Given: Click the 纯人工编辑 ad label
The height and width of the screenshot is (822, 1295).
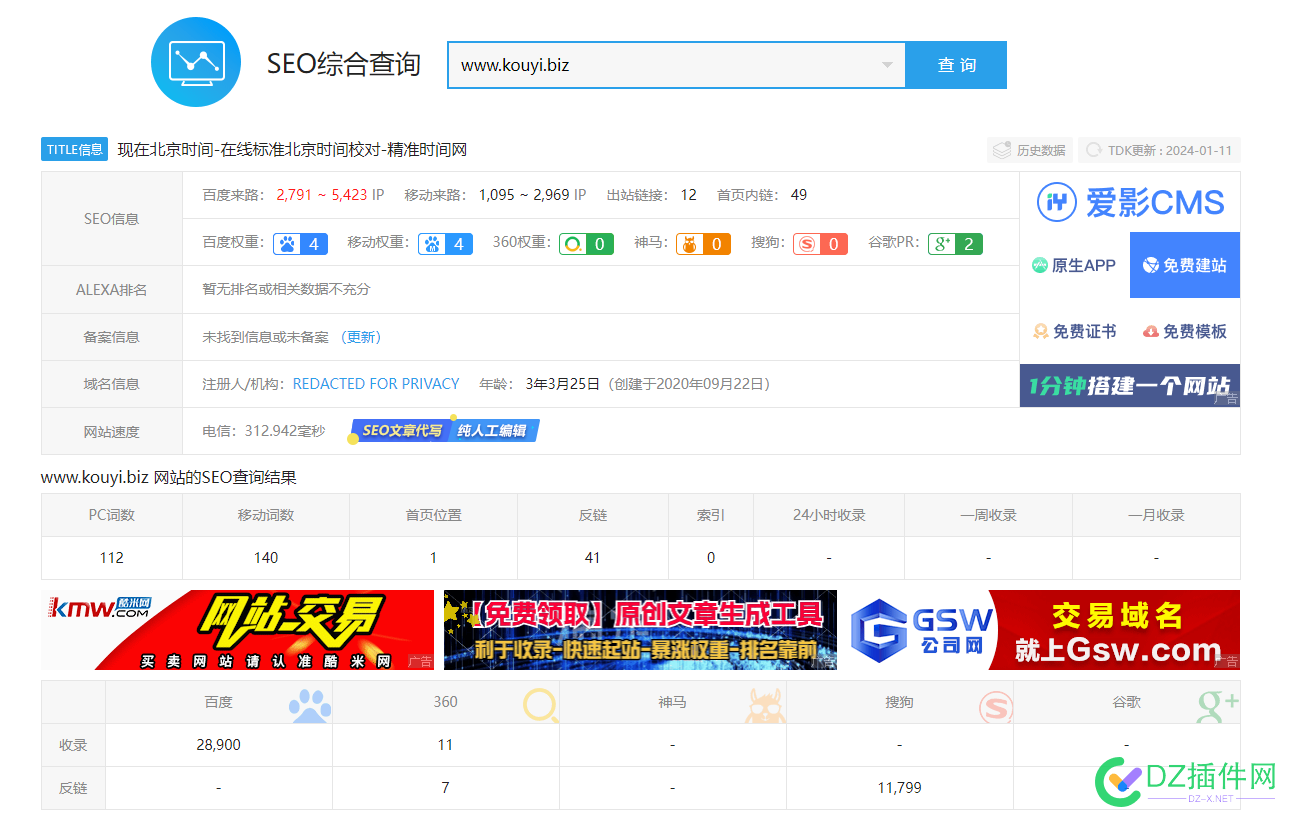Looking at the screenshot, I should point(492,431).
